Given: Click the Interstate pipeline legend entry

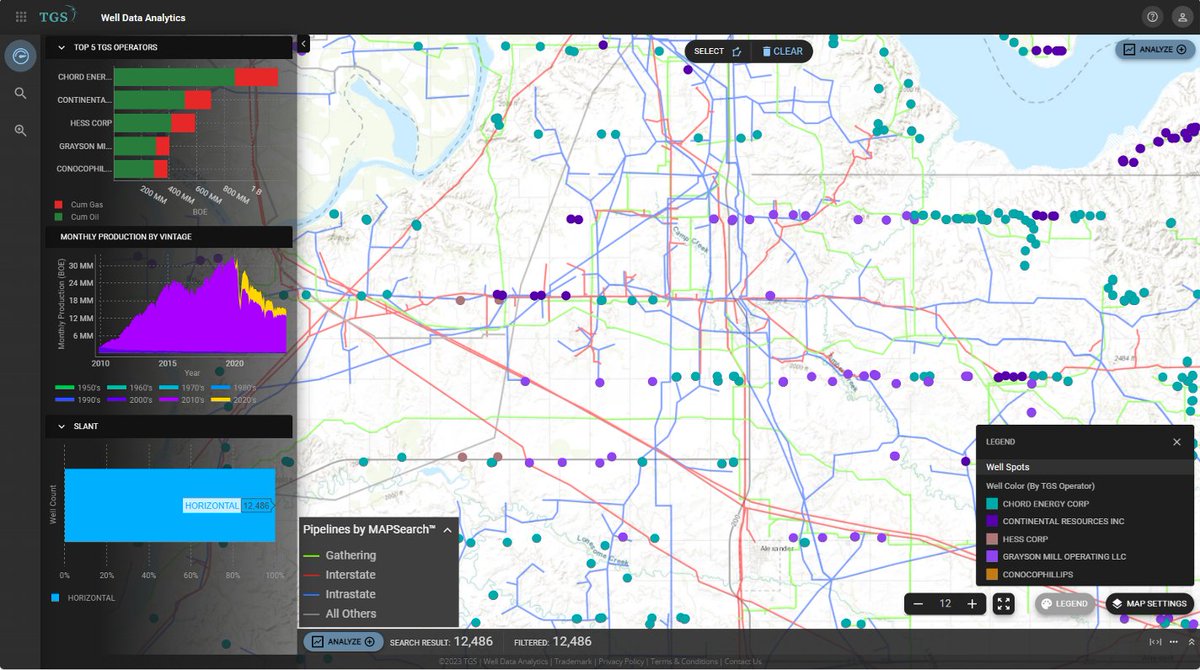Looking at the screenshot, I should click(341, 575).
